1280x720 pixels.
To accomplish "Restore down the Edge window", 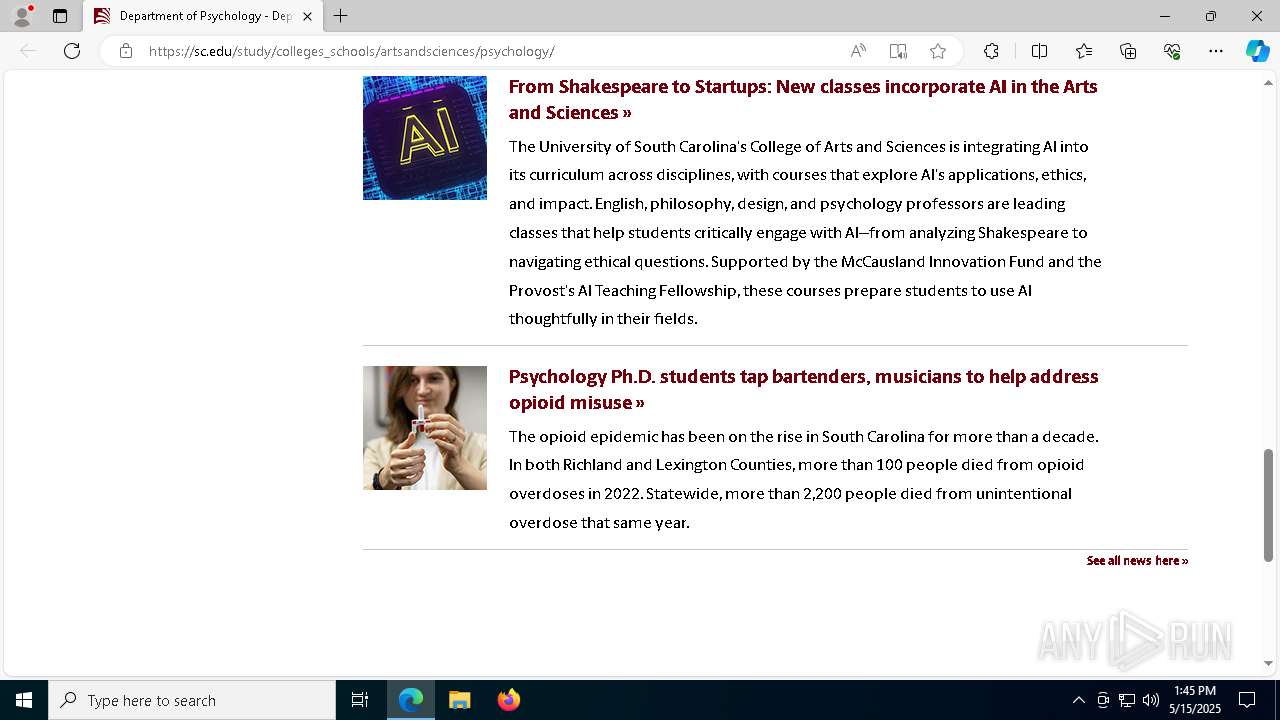I will 1211,16.
